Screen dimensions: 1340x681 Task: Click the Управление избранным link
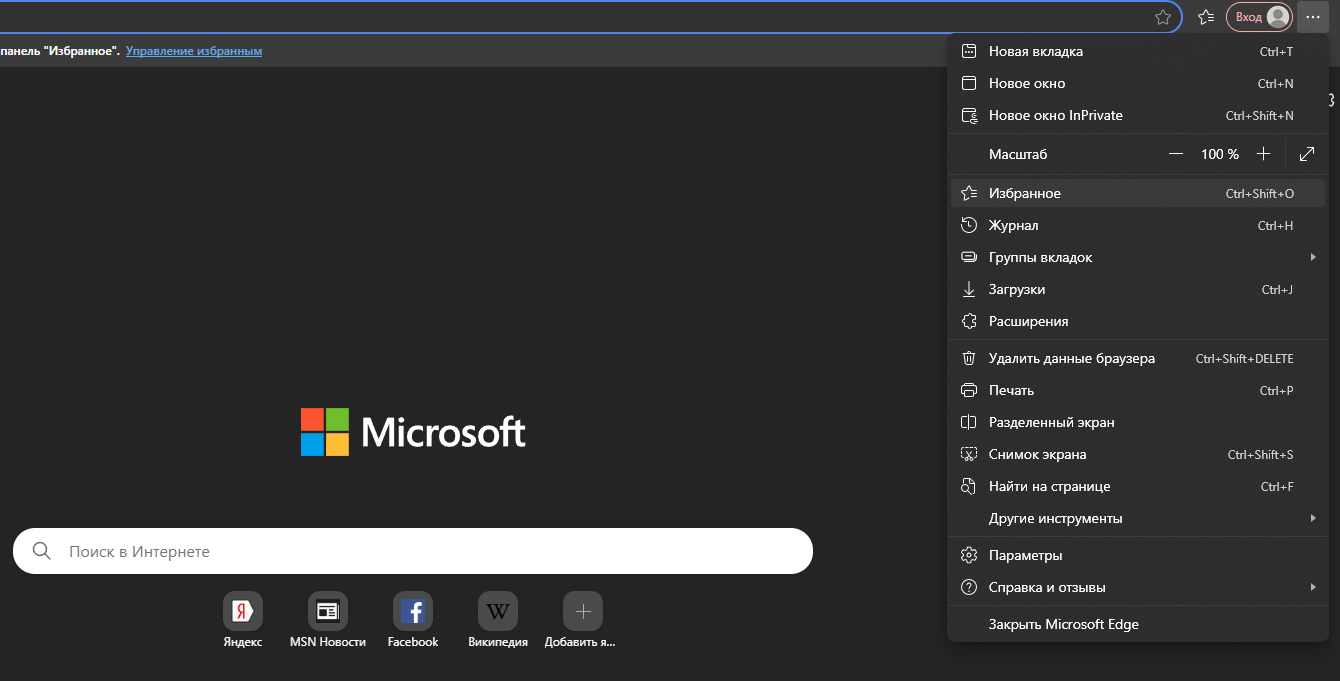194,51
